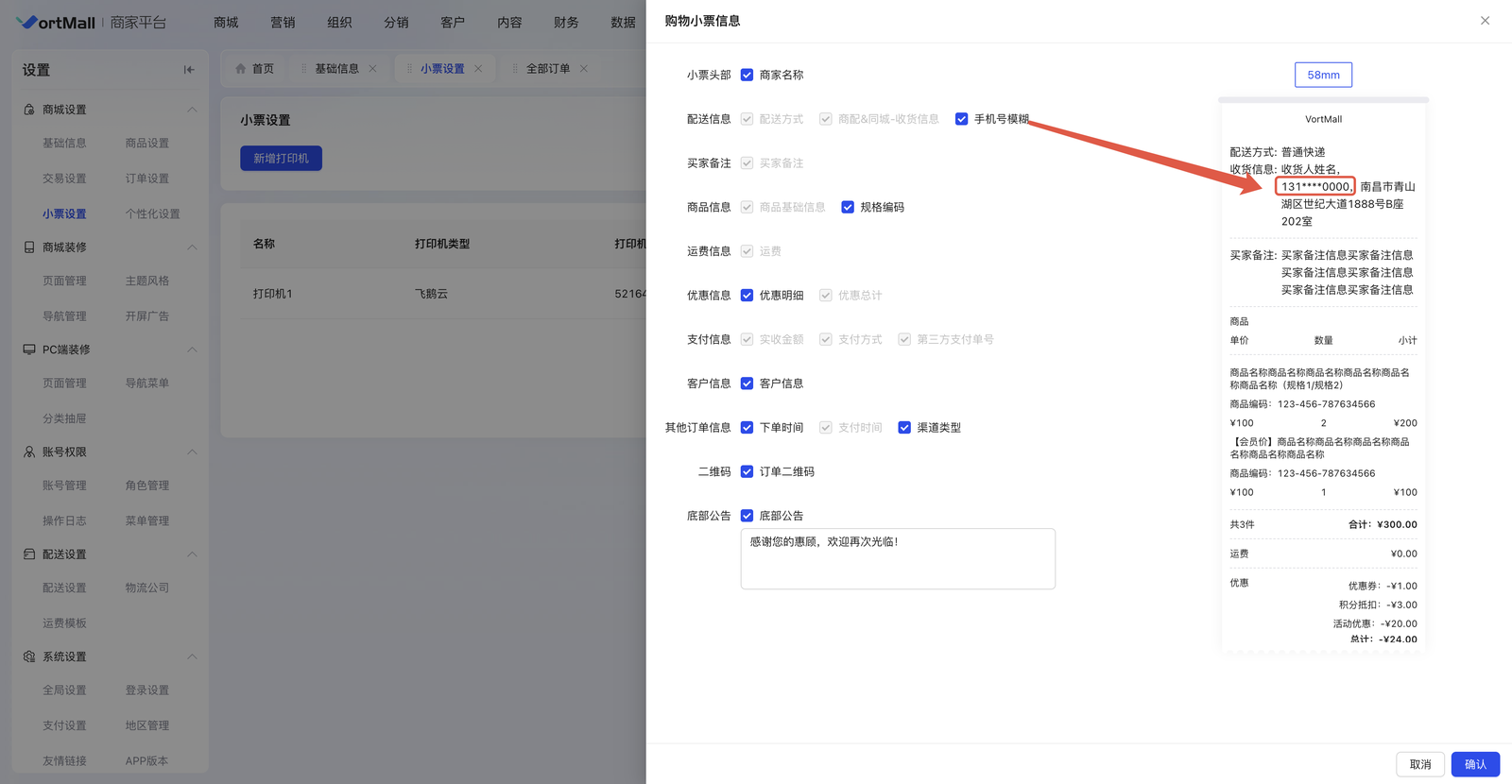Image resolution: width=1512 pixels, height=784 pixels.
Task: Collapse the settings sidebar with arrow icon
Action: click(x=189, y=70)
